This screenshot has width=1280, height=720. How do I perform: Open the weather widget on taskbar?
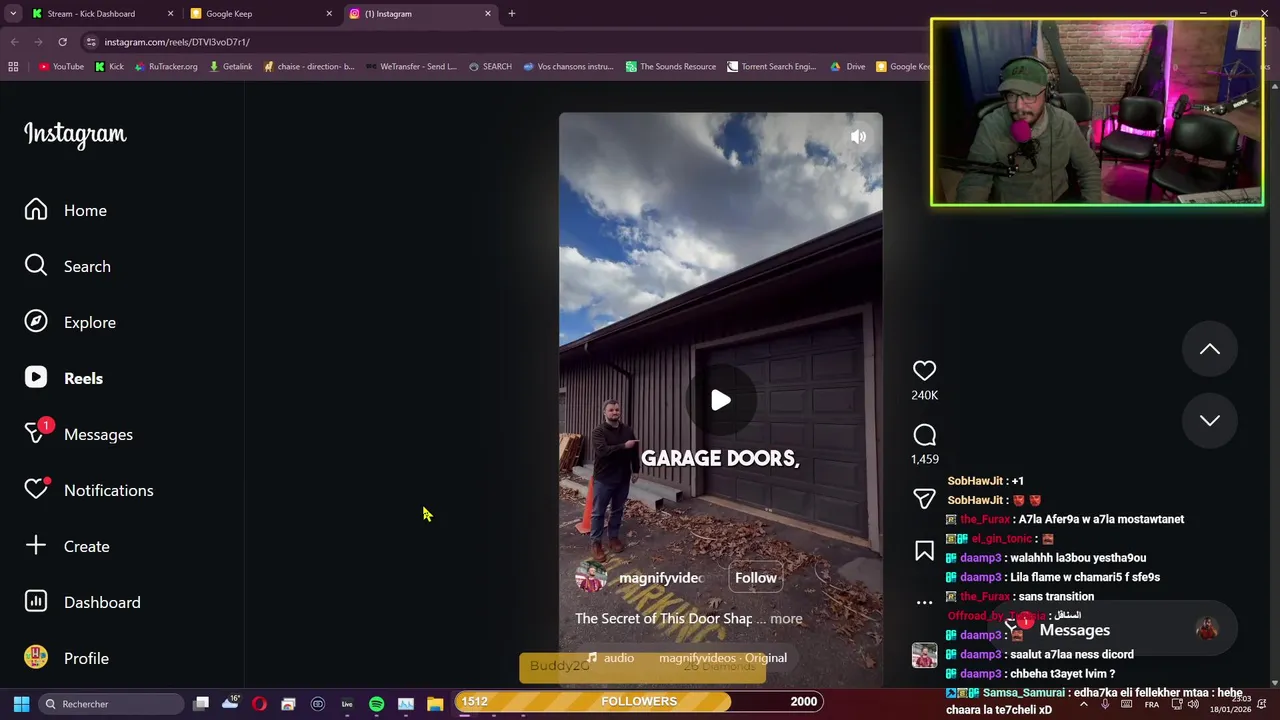231,703
